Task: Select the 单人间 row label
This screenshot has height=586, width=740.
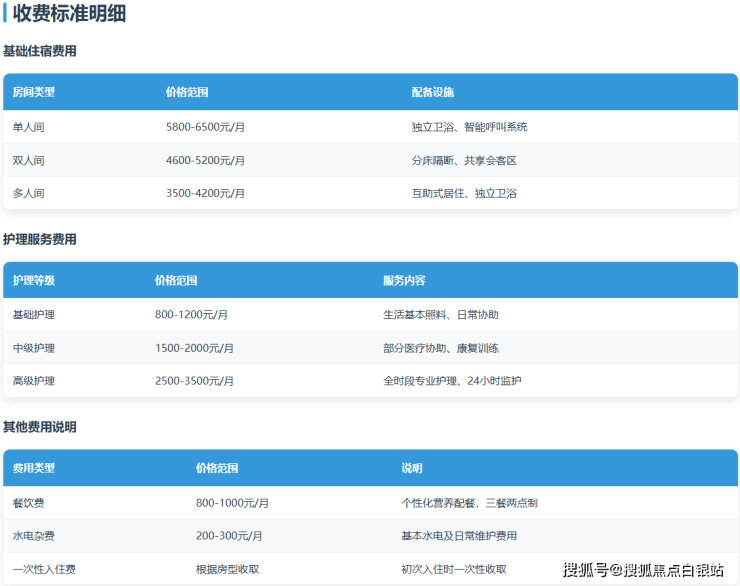Action: point(28,127)
